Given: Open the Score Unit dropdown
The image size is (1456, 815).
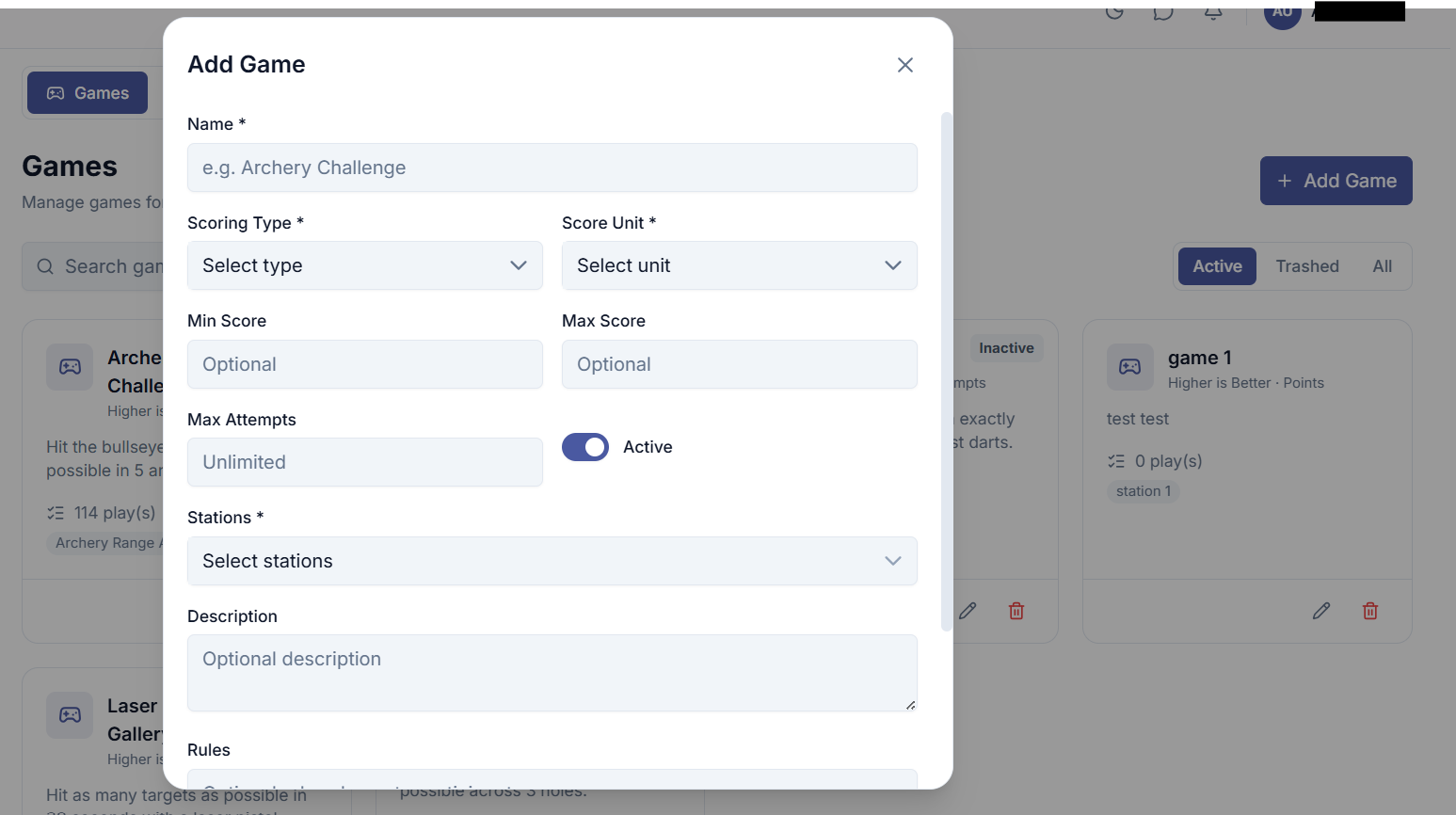Looking at the screenshot, I should tap(740, 265).
